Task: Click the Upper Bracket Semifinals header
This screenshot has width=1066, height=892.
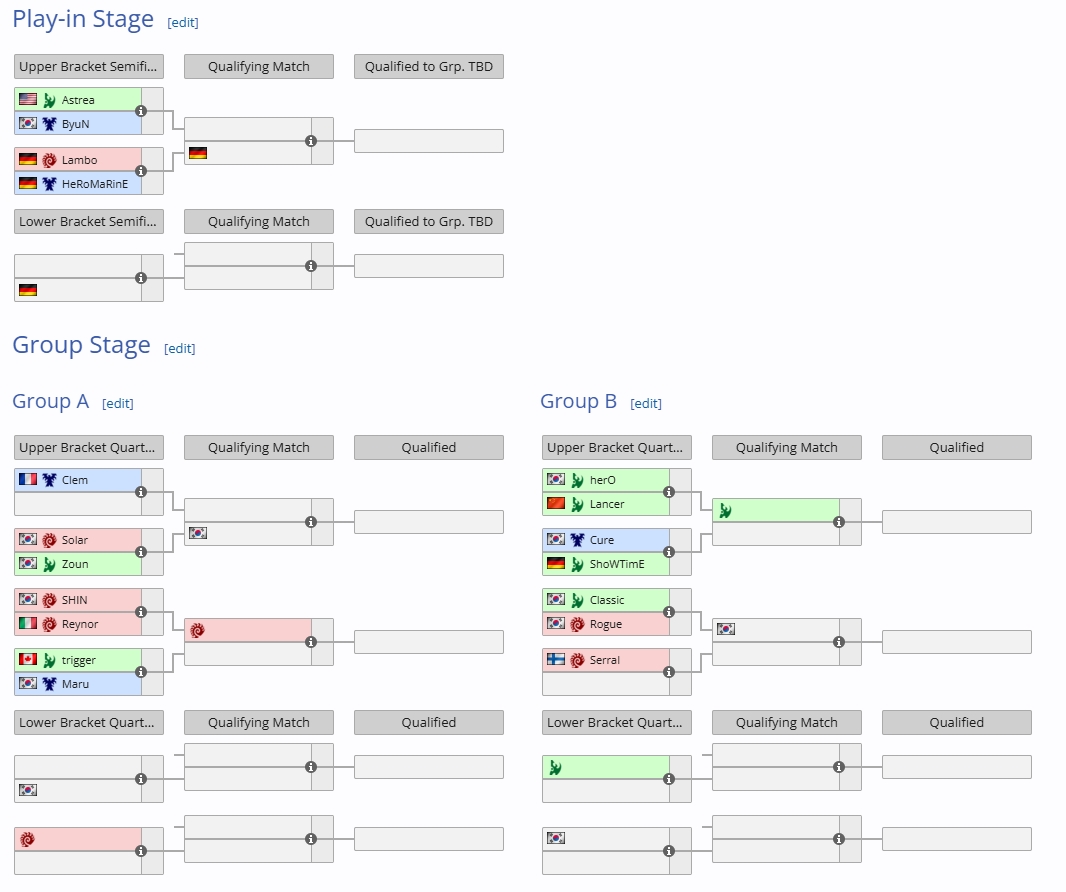Action: pos(89,67)
